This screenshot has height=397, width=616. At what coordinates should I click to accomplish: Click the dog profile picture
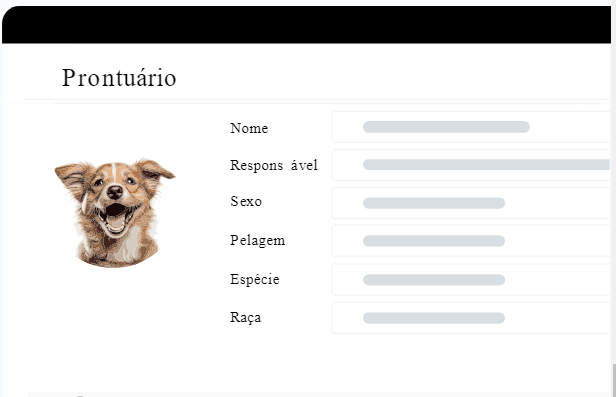[115, 212]
